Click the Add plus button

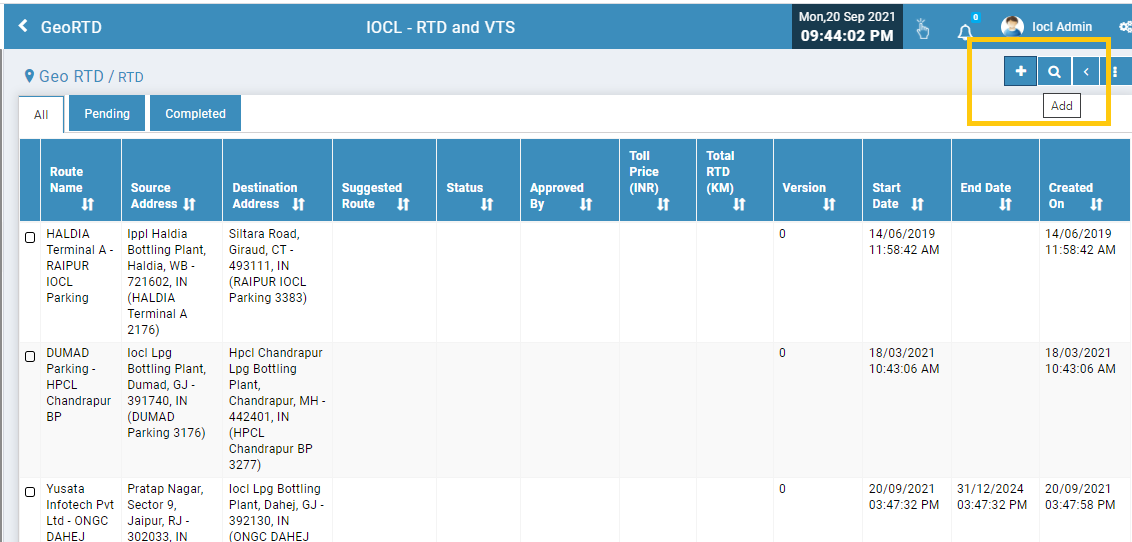pos(1020,71)
